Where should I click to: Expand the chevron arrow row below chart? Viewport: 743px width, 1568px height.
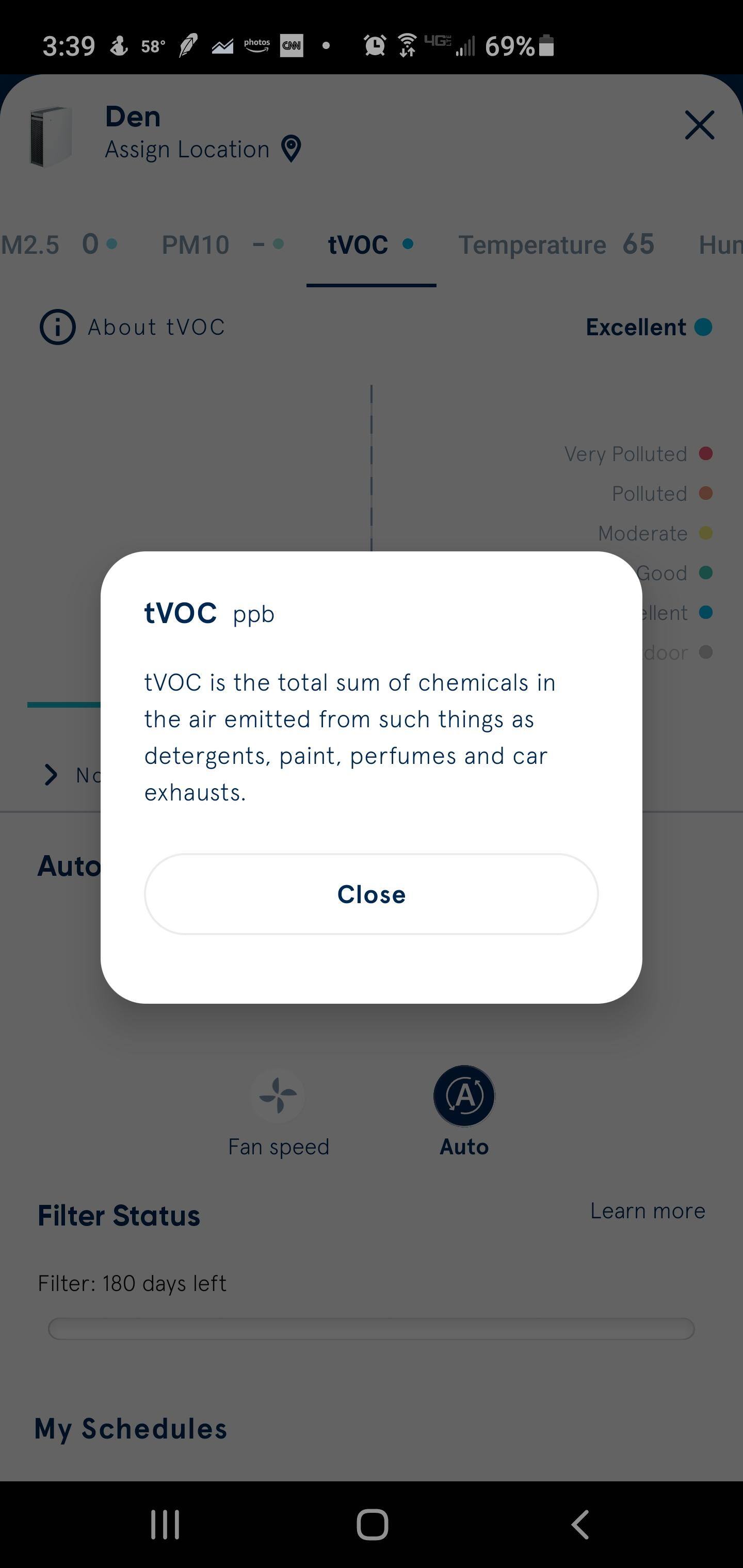coord(51,775)
